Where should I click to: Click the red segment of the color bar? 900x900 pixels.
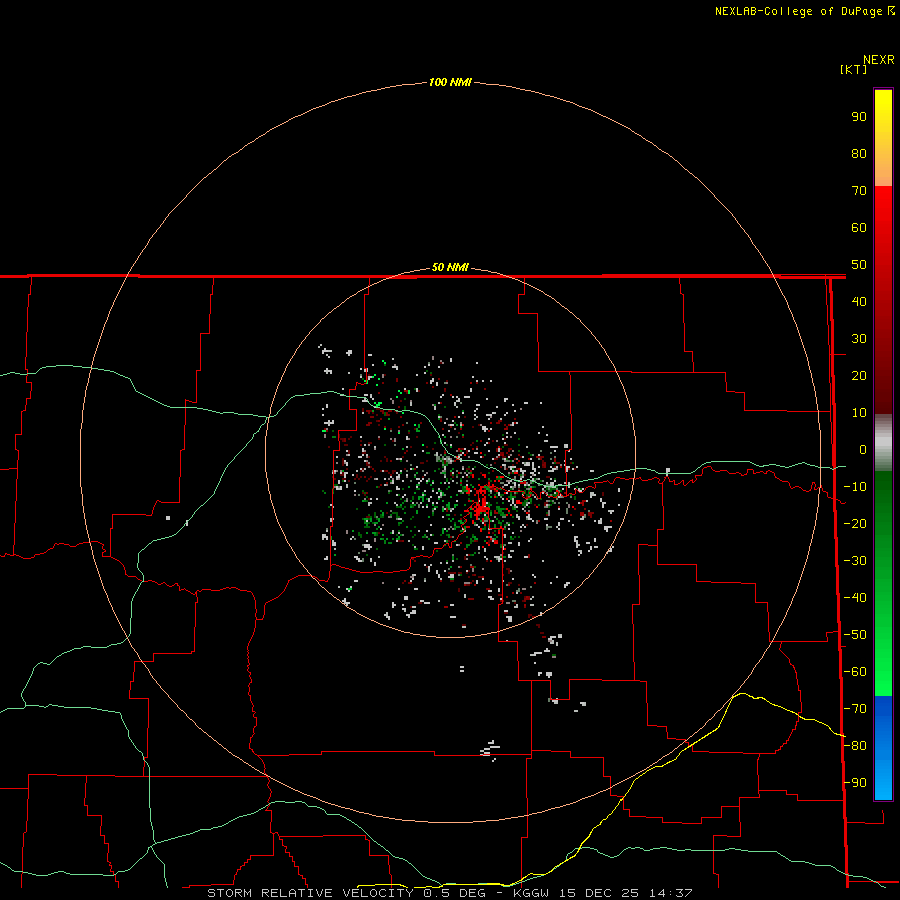883,300
